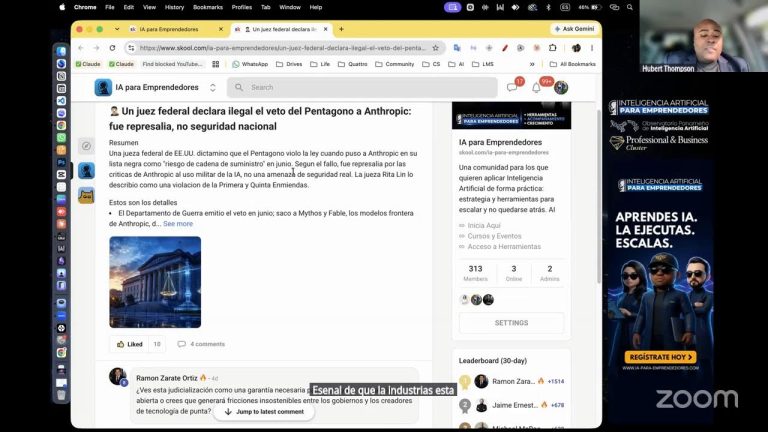
Task: Click the first Claude bookmark
Action: (x=88, y=64)
